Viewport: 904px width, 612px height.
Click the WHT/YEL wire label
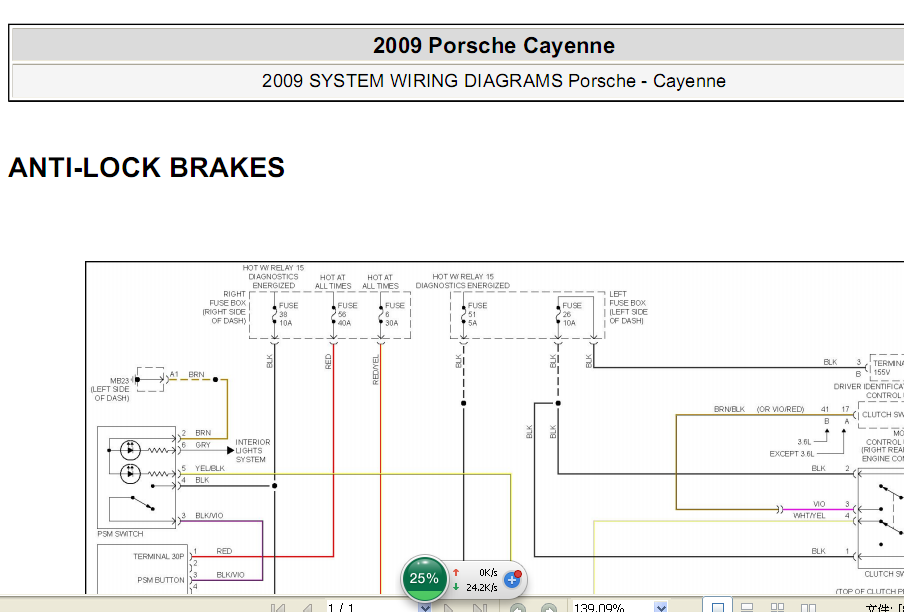click(x=809, y=515)
